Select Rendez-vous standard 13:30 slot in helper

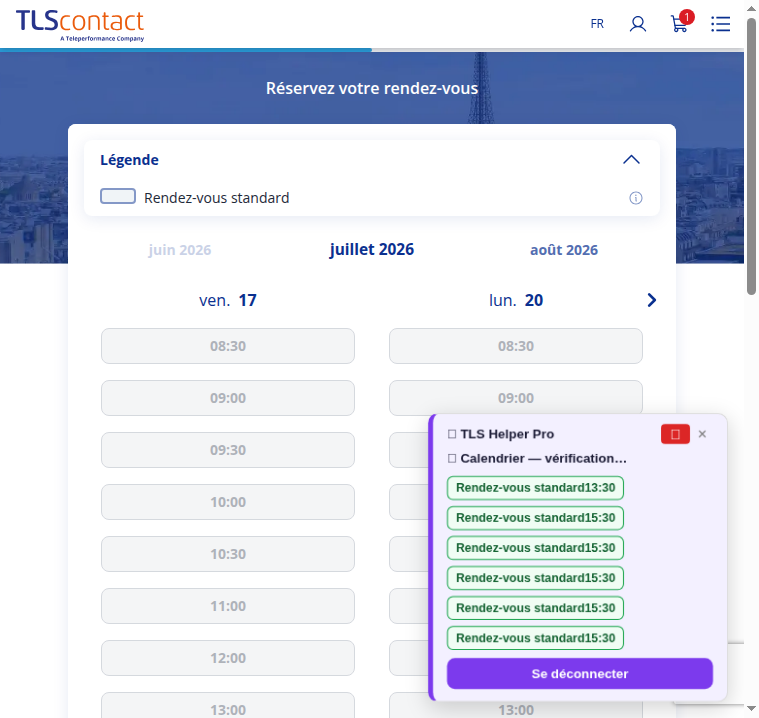point(535,488)
